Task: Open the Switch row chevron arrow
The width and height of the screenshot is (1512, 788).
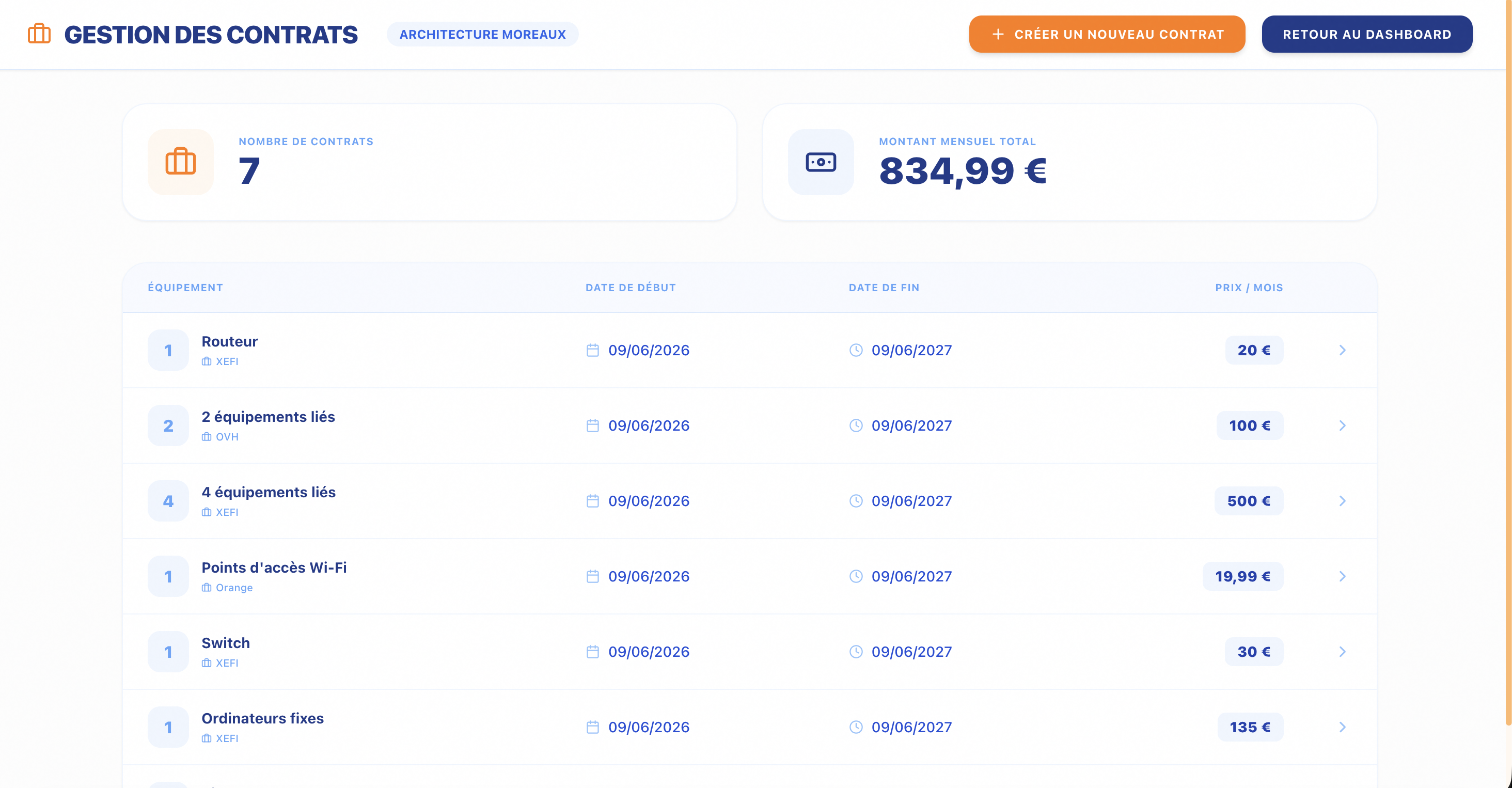Action: pyautogui.click(x=1343, y=652)
